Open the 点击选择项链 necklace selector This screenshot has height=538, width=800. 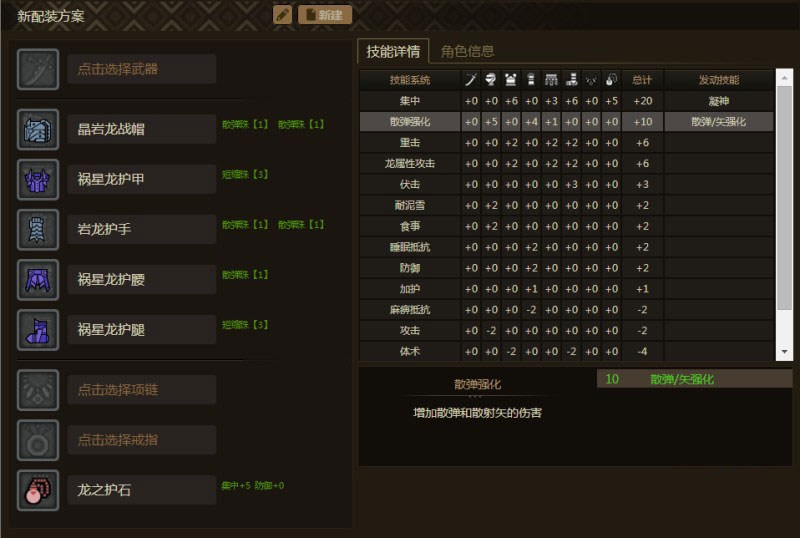(141, 390)
